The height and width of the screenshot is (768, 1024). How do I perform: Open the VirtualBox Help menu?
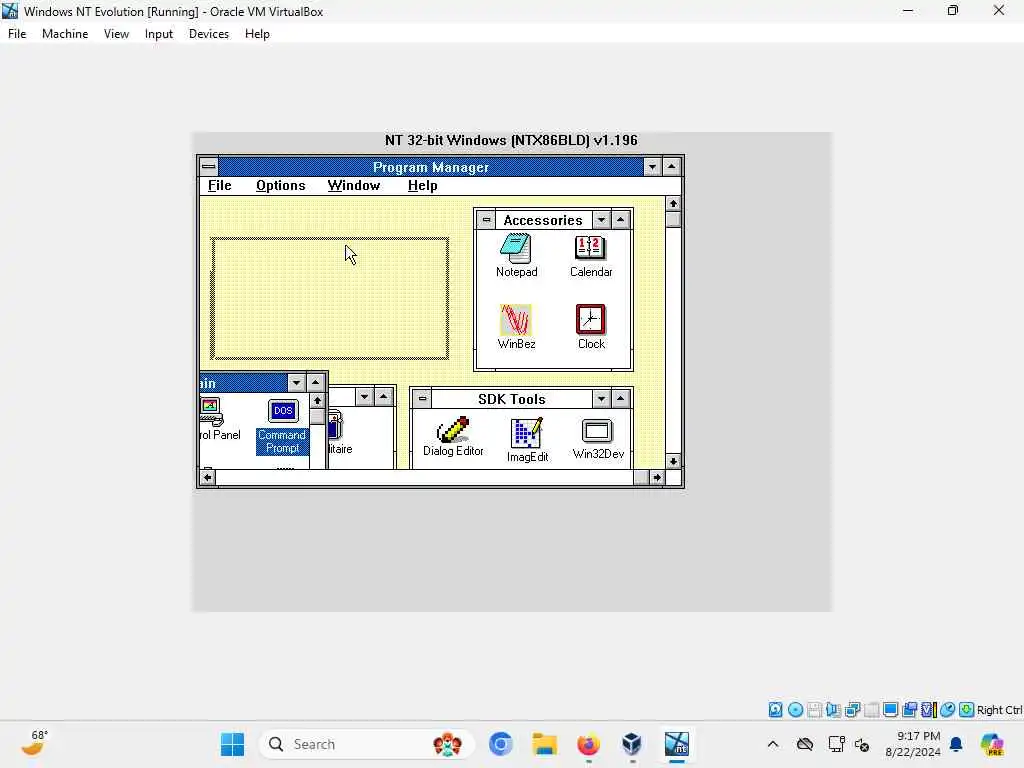(x=257, y=34)
